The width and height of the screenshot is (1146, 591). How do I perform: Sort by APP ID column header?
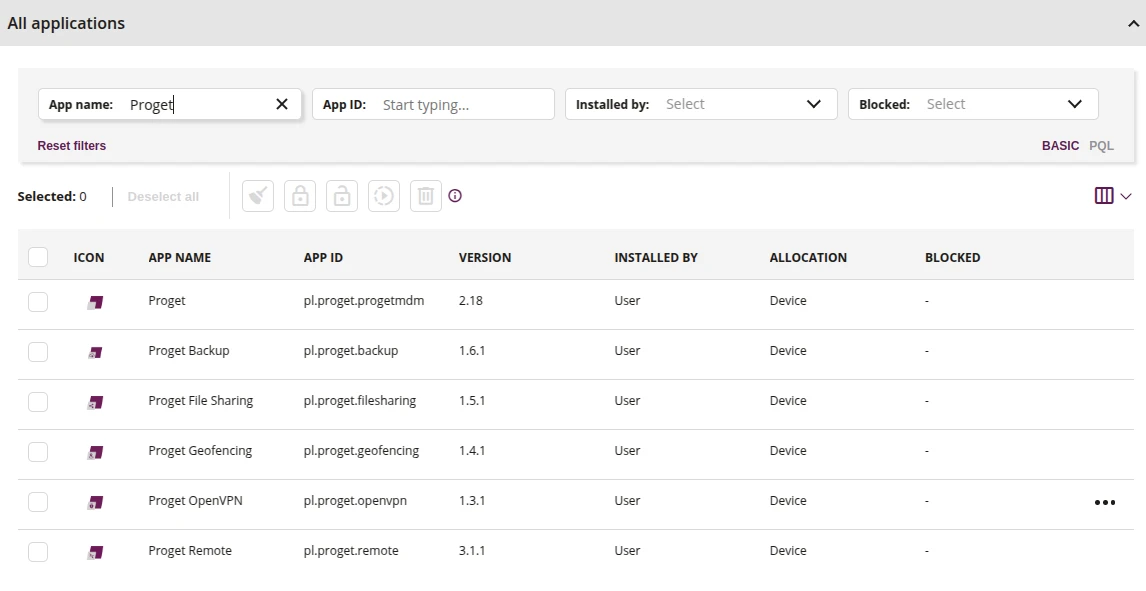click(x=323, y=257)
